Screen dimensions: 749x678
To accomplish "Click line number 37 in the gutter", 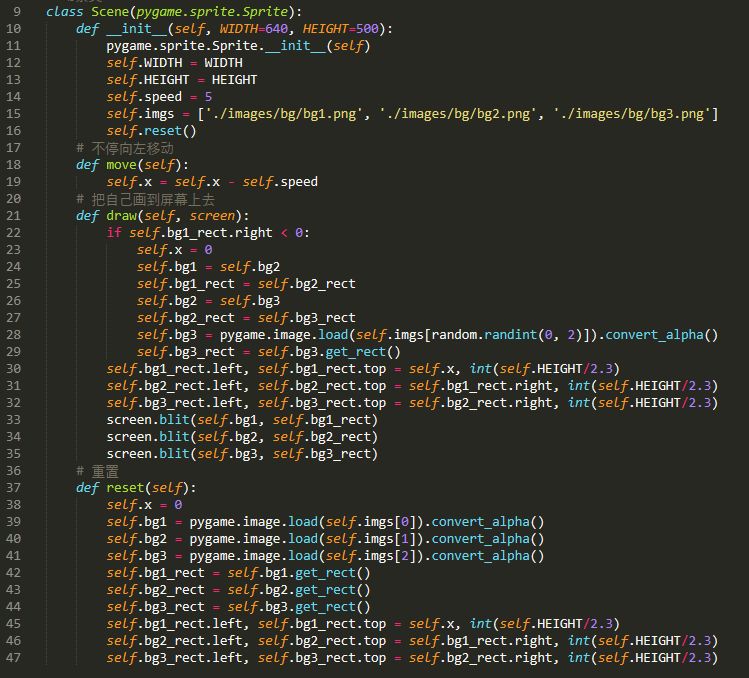I will click(x=13, y=488).
